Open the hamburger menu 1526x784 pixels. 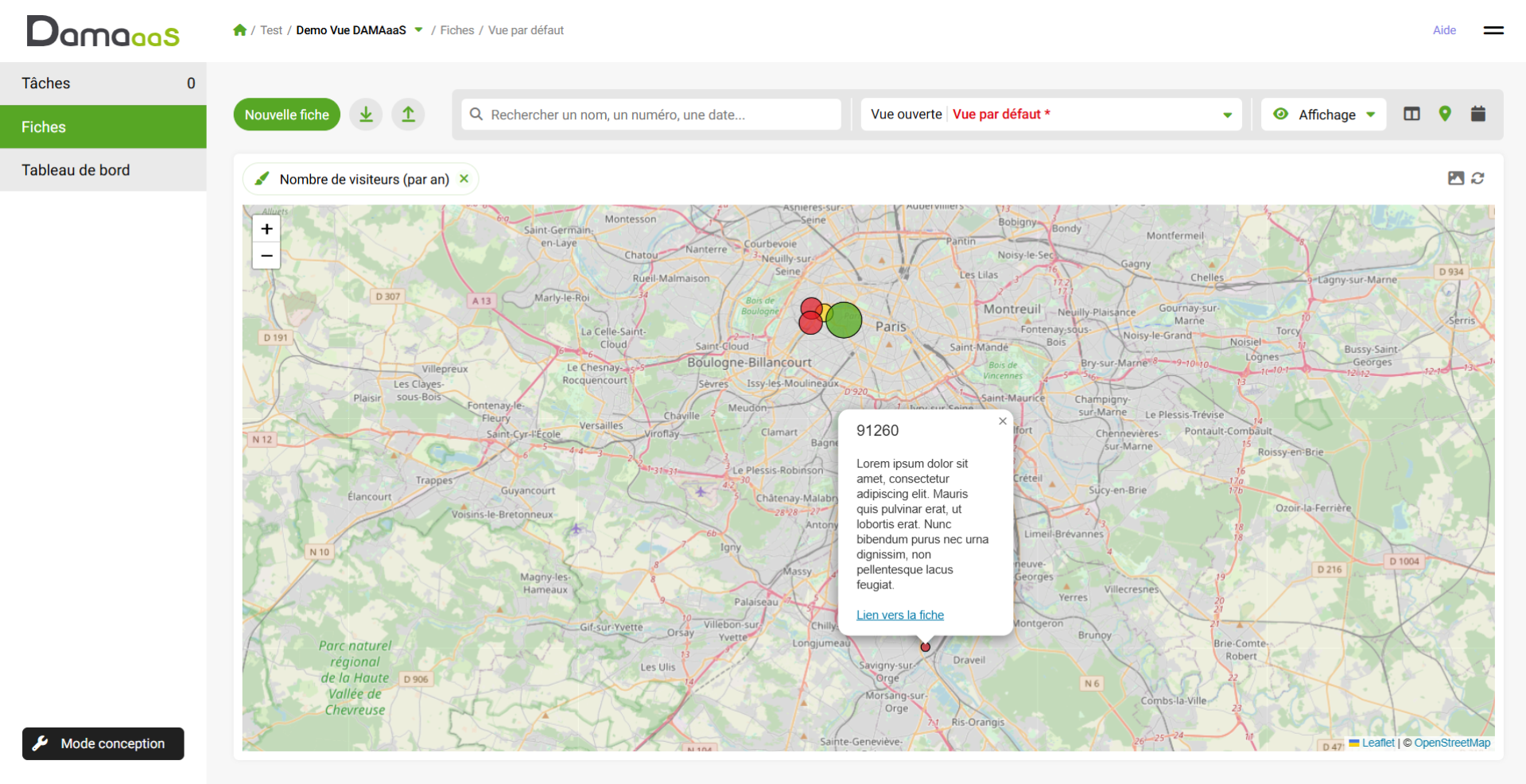pyautogui.click(x=1493, y=30)
